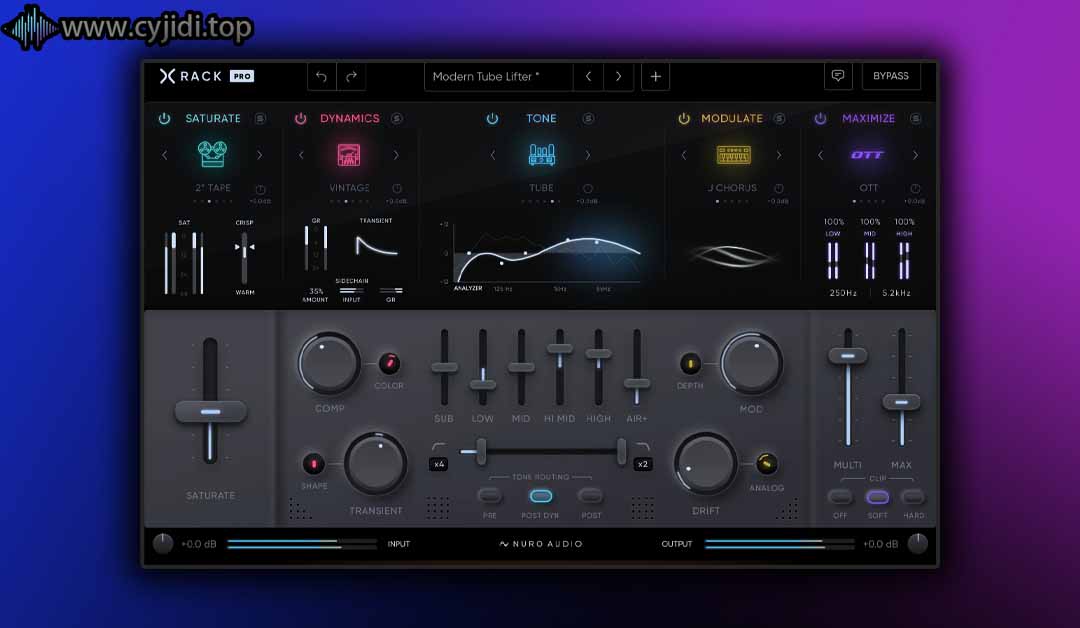The width and height of the screenshot is (1080, 628).
Task: Solo the Maximize module S icon
Action: (x=915, y=118)
